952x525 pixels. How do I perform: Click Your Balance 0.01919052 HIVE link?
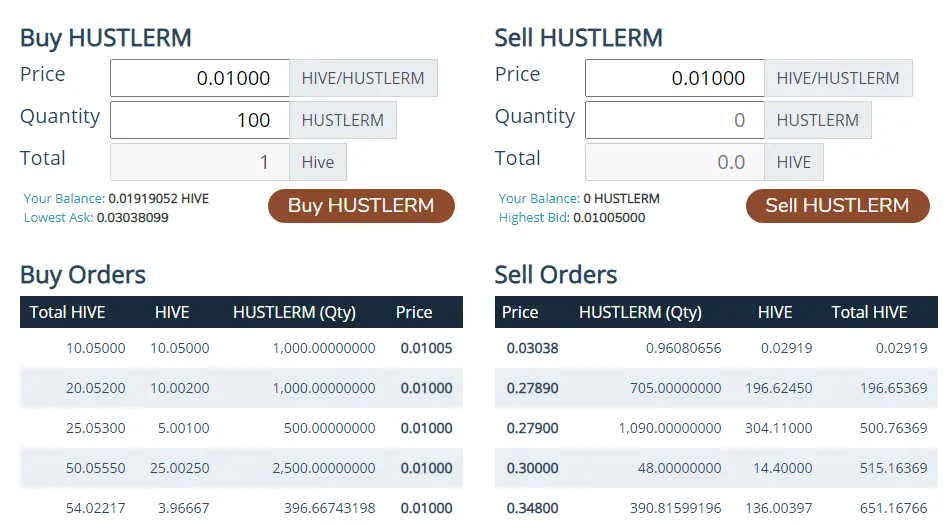116,198
